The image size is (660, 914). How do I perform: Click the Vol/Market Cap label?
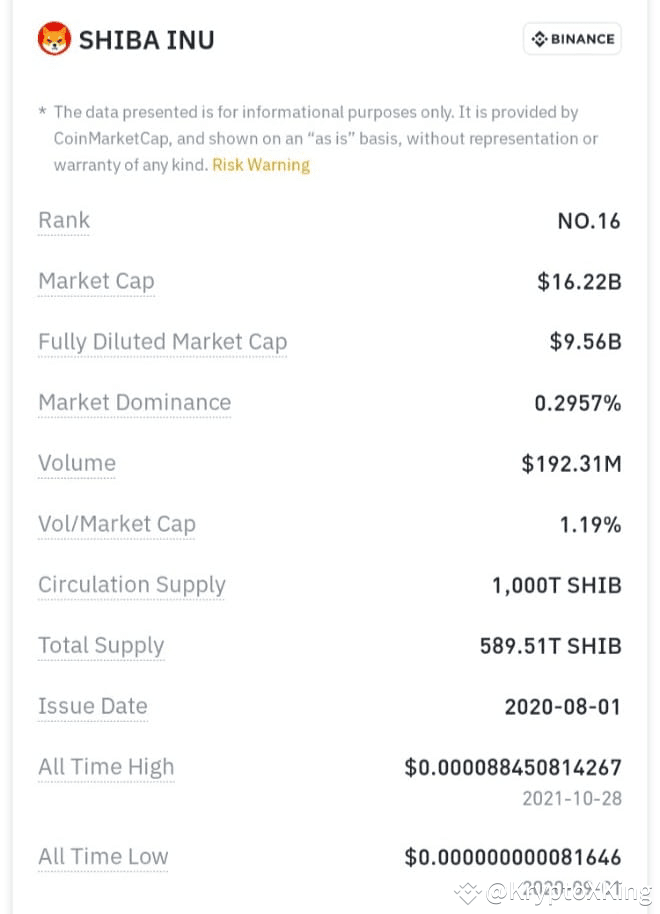[117, 524]
